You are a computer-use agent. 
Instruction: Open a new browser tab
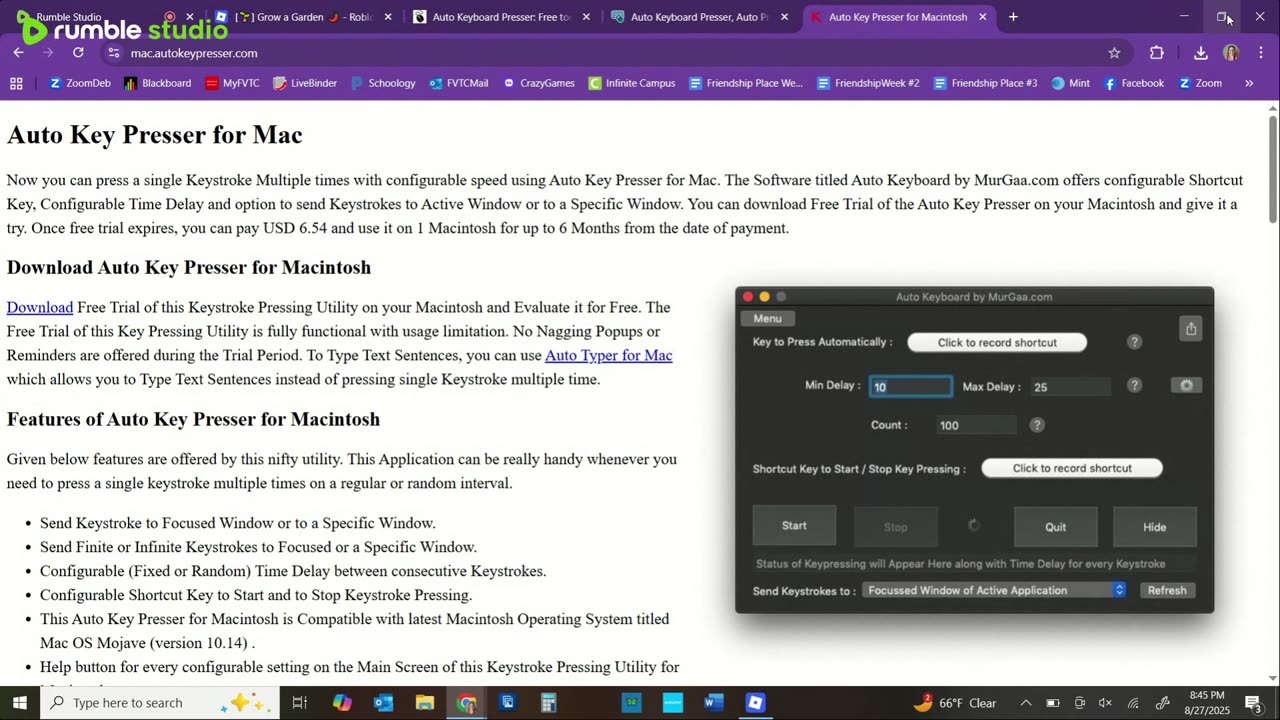pyautogui.click(x=1013, y=17)
